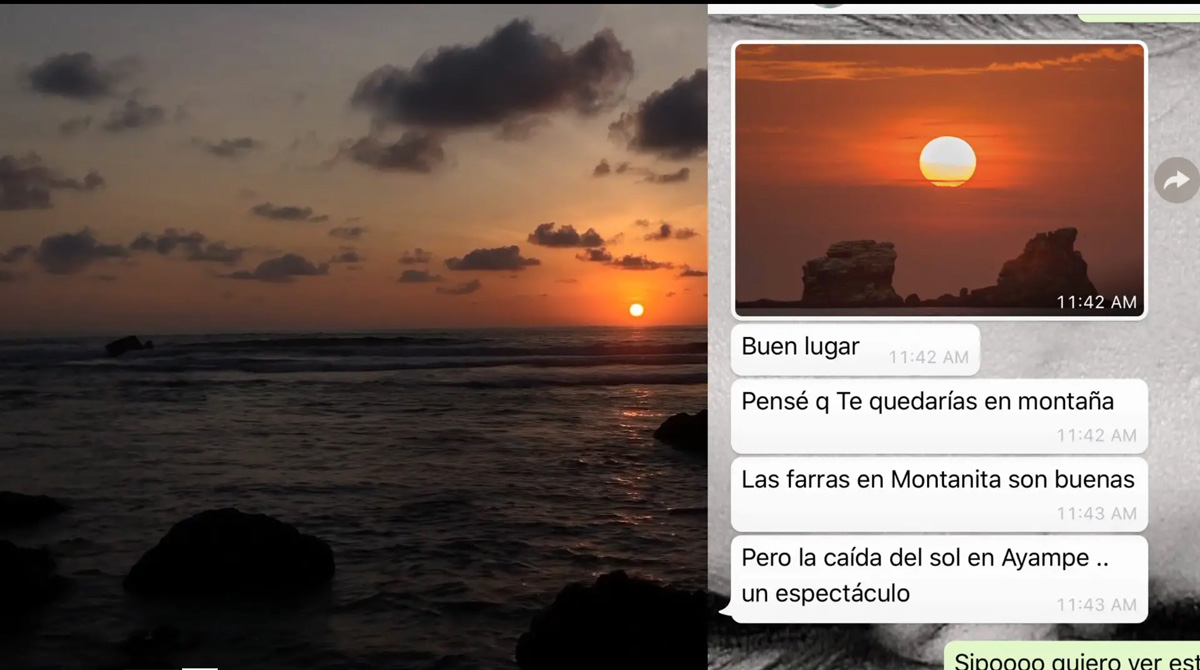Click the white marker at the video's bottom edge
This screenshot has width=1200, height=670.
click(199, 666)
